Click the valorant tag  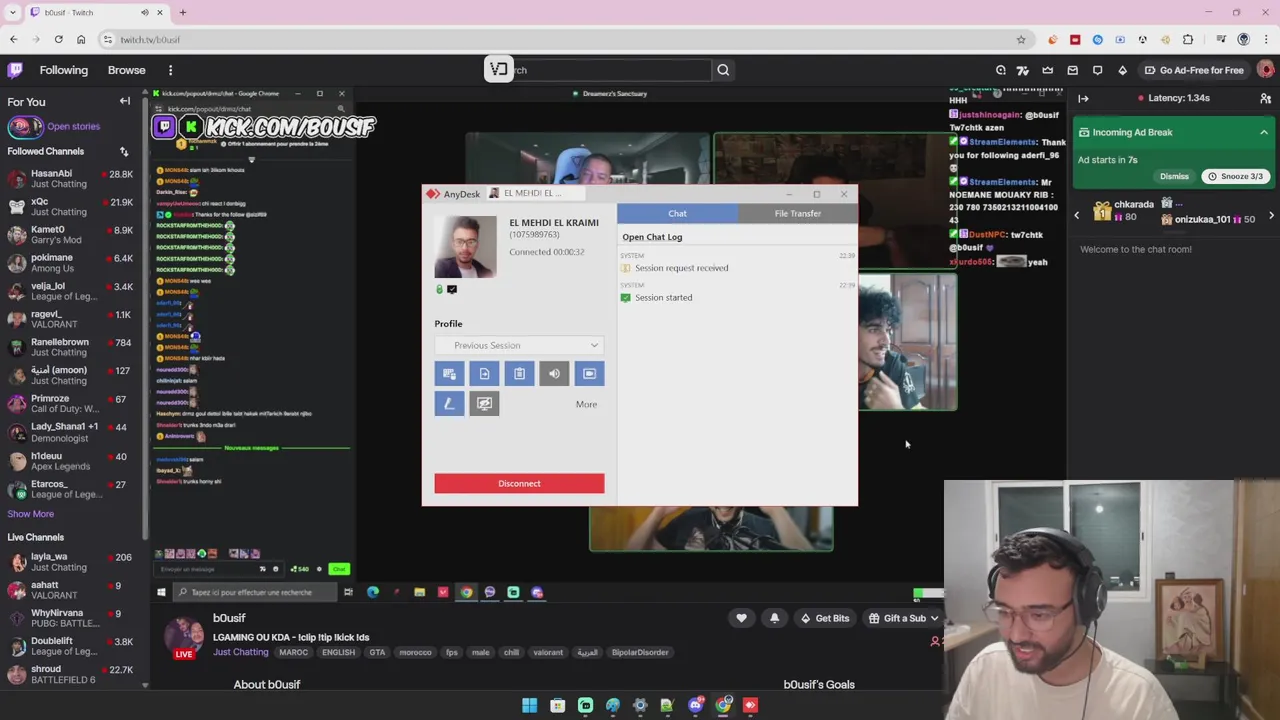click(x=548, y=652)
